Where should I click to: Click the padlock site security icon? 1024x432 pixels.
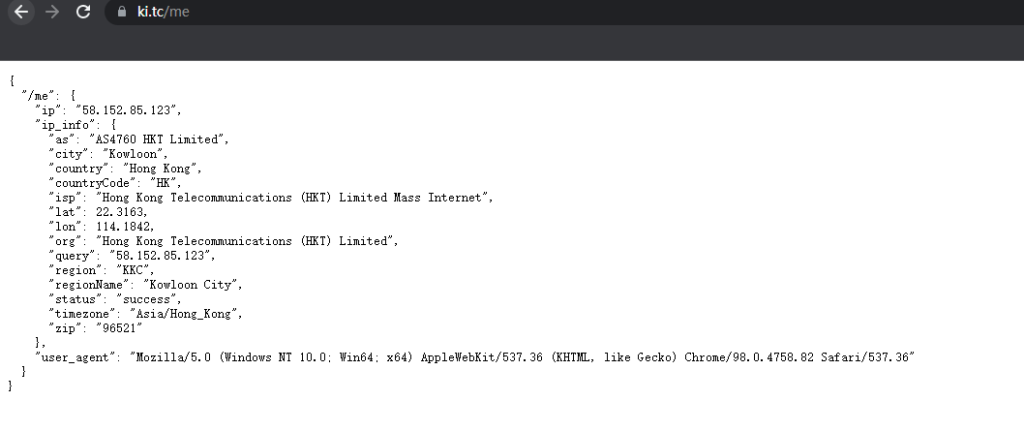pyautogui.click(x=122, y=12)
